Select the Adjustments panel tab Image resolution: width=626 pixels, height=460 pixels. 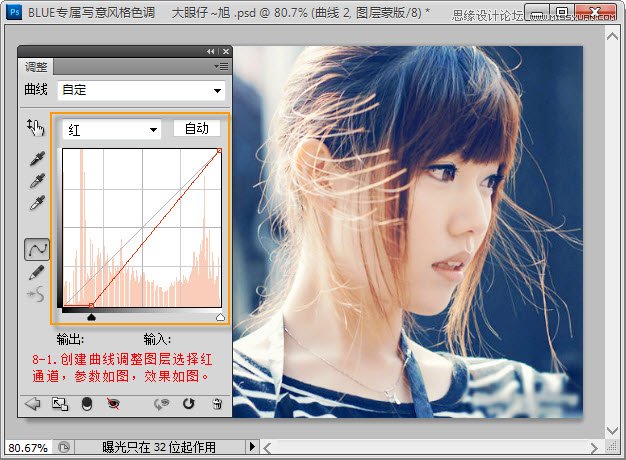(36, 67)
